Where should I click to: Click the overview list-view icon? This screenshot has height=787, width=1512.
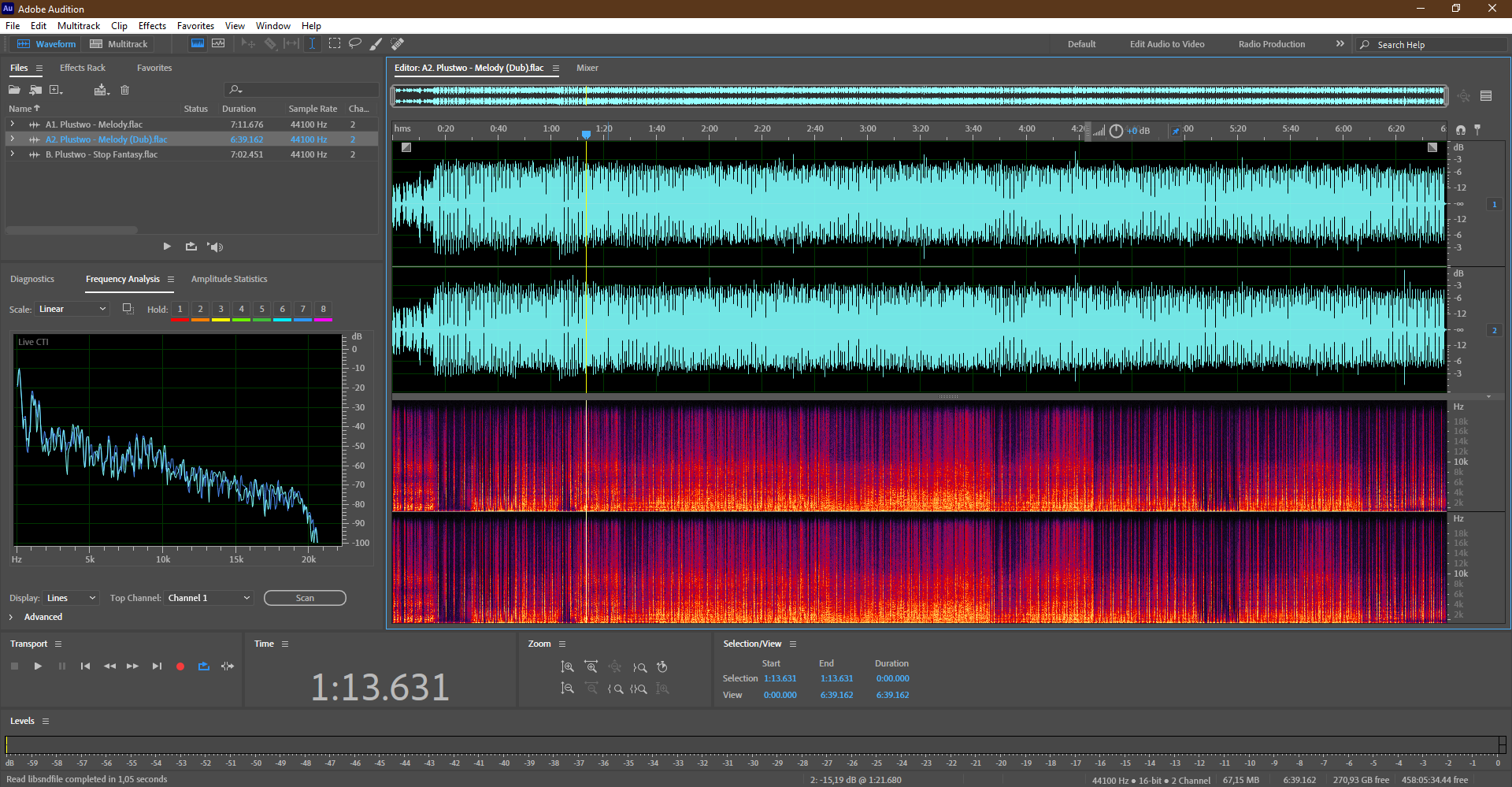tap(1486, 96)
